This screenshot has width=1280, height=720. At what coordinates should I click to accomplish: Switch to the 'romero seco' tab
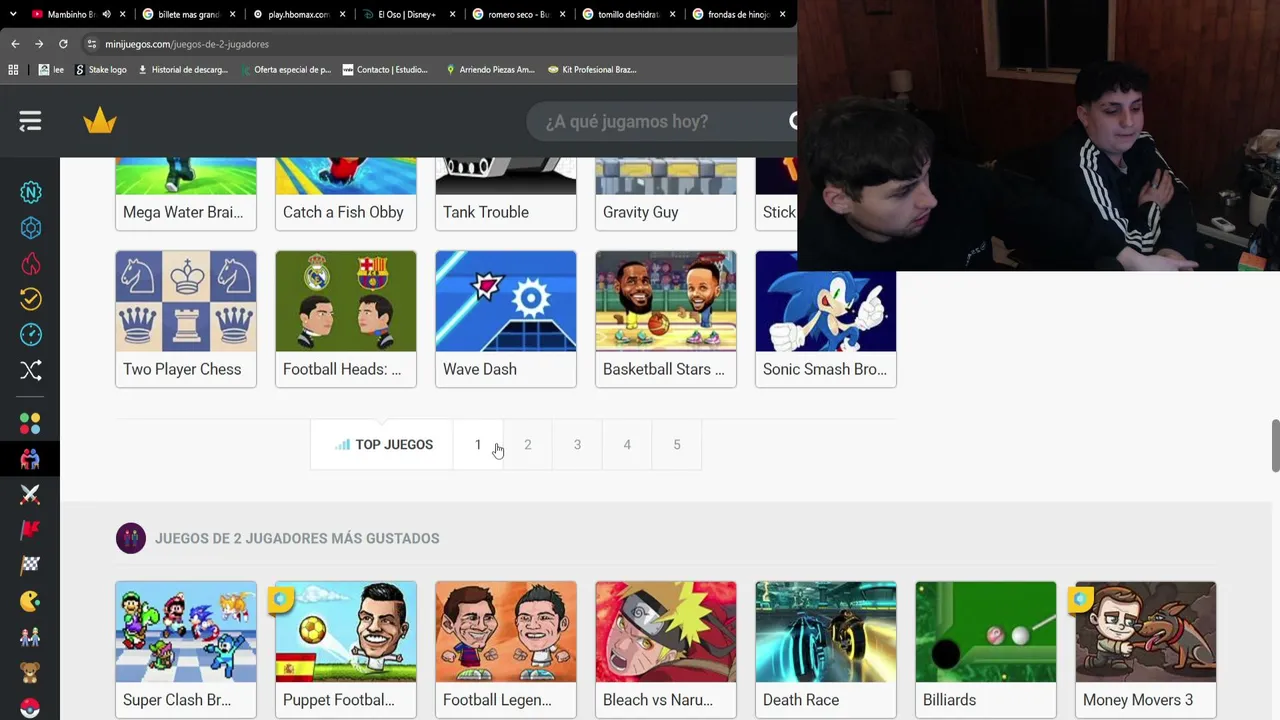click(518, 14)
